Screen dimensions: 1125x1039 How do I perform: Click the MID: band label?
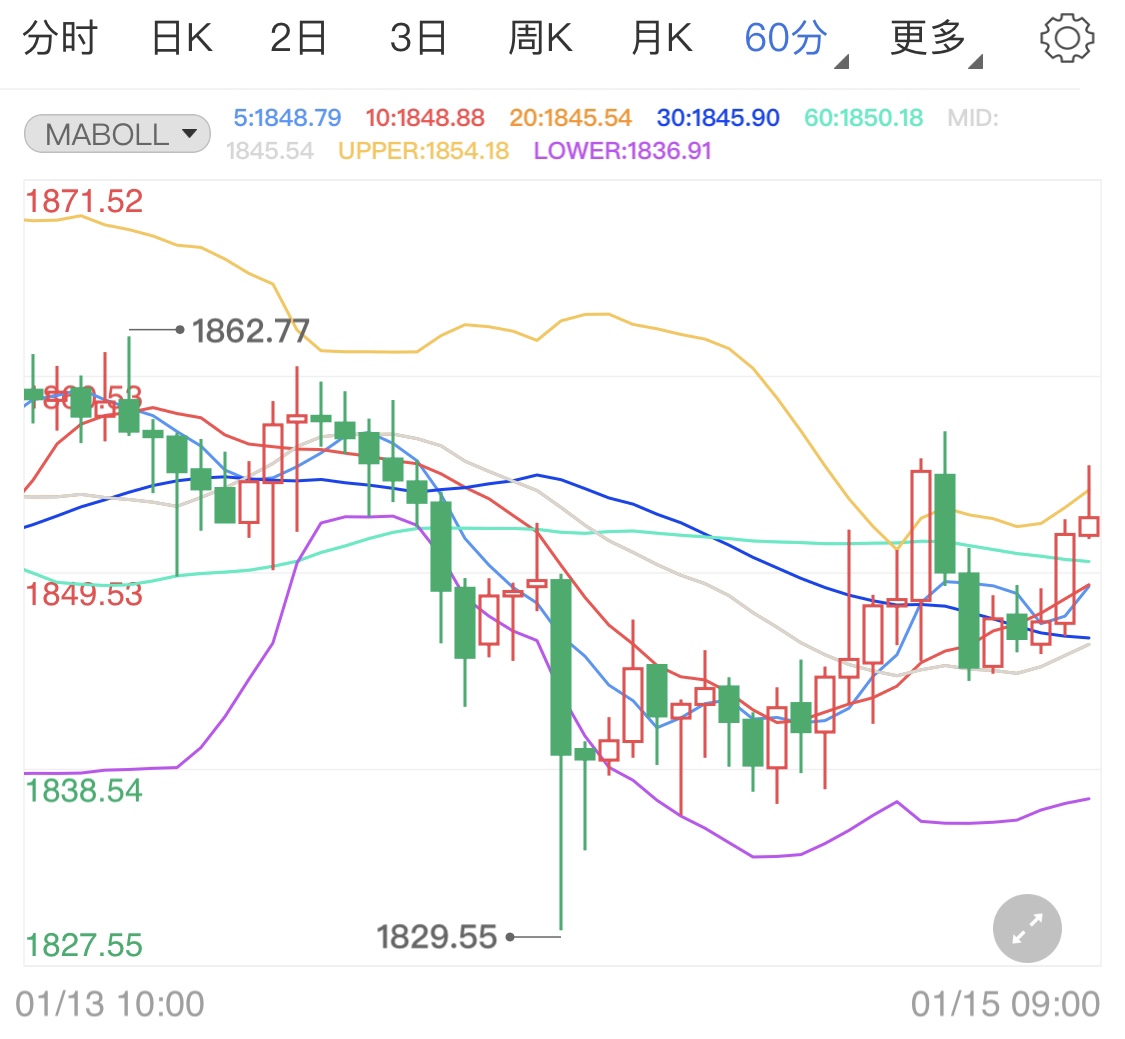click(973, 118)
